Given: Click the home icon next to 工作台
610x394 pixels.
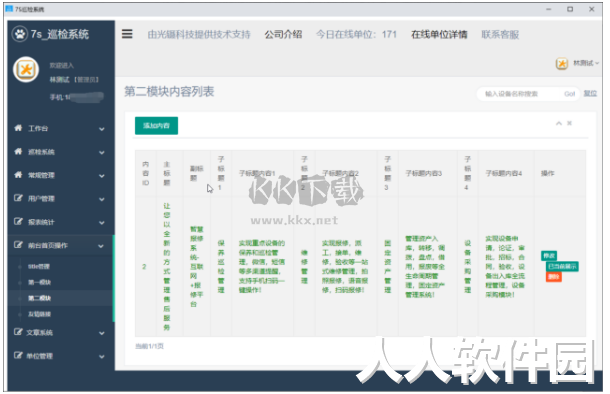Looking at the screenshot, I should 18,128.
